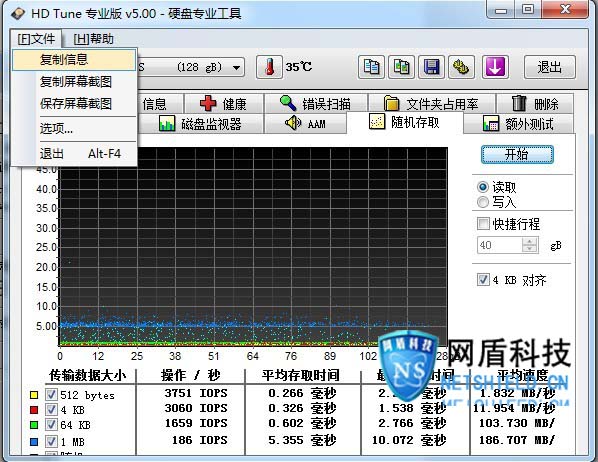The image size is (598, 462).
Task: Click the copy info toolbar icon
Action: coord(371,67)
